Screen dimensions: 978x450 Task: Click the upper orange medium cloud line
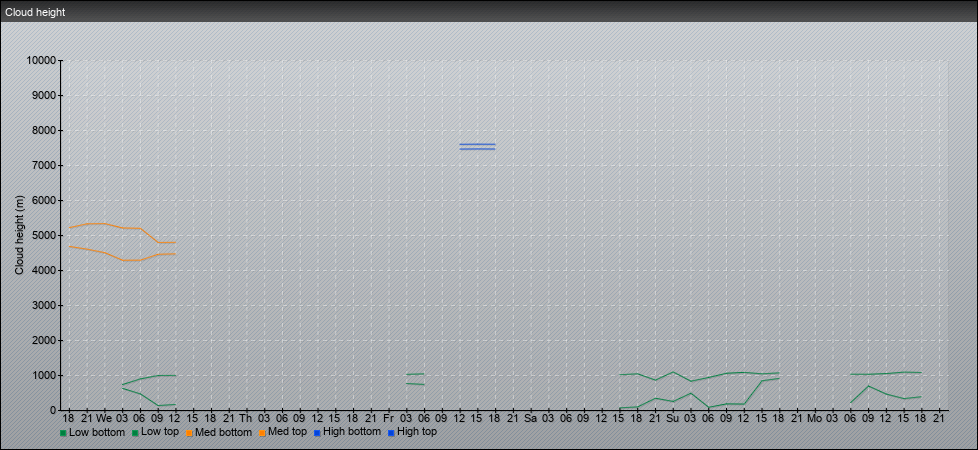pos(122,228)
